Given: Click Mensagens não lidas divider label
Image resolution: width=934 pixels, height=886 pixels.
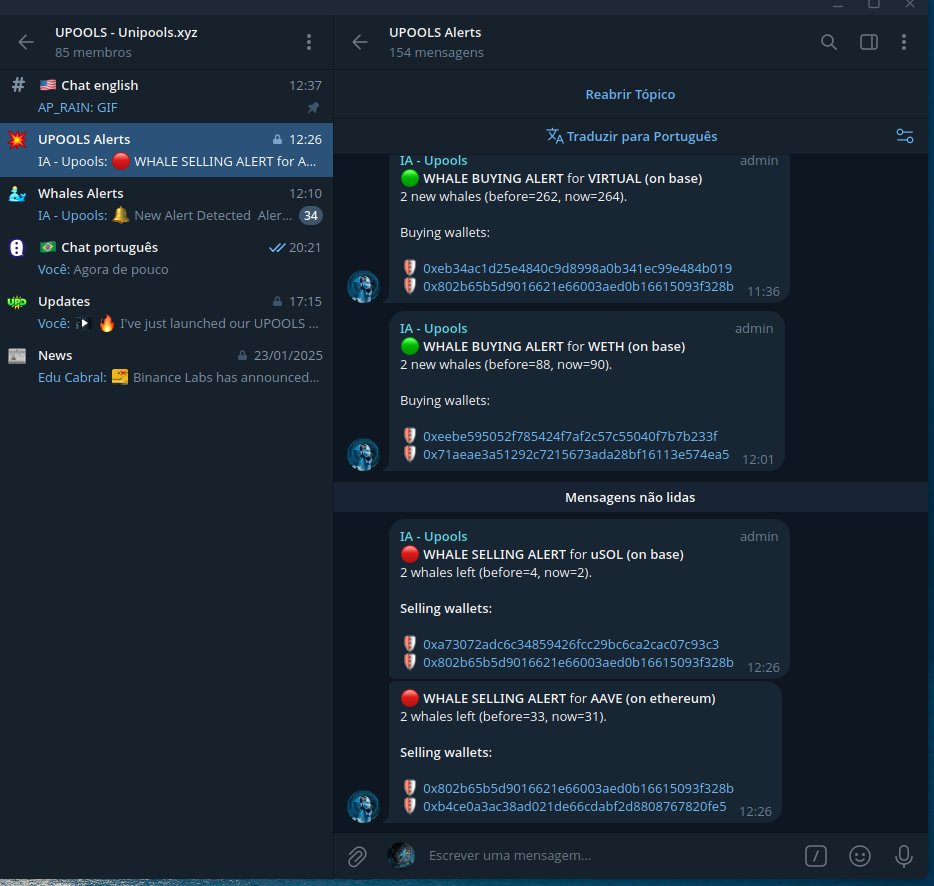Looking at the screenshot, I should (x=630, y=497).
